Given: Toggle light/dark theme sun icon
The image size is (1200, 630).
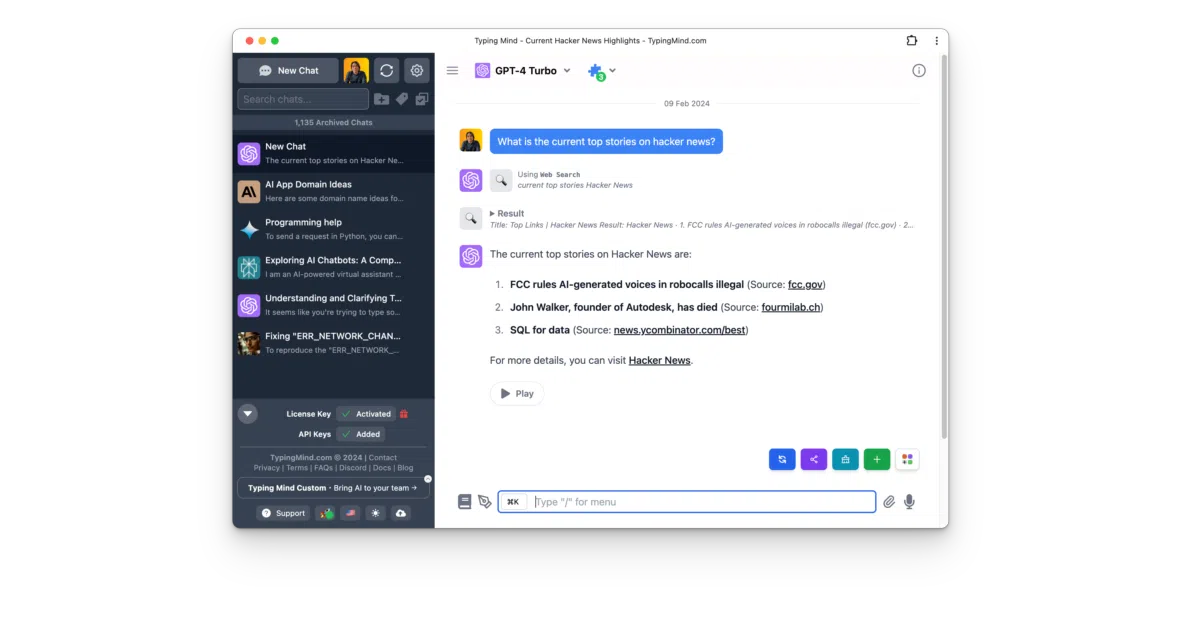Looking at the screenshot, I should click(375, 513).
